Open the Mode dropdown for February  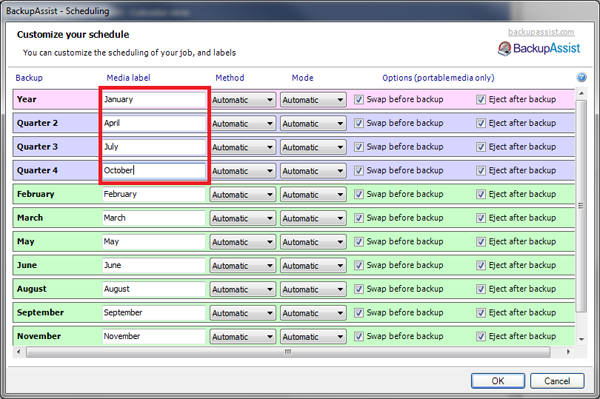coord(313,195)
